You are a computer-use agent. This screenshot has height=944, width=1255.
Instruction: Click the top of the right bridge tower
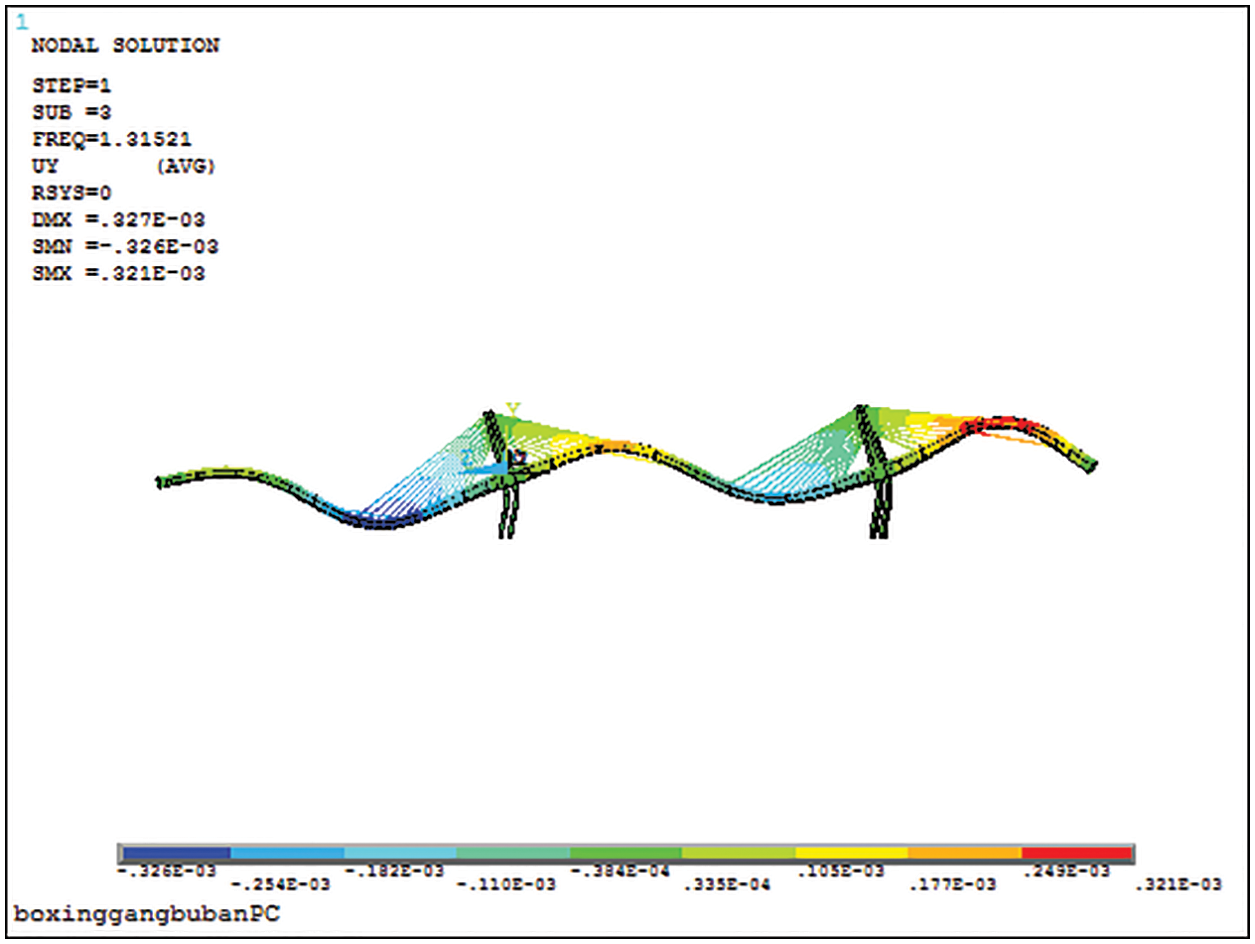tap(858, 409)
